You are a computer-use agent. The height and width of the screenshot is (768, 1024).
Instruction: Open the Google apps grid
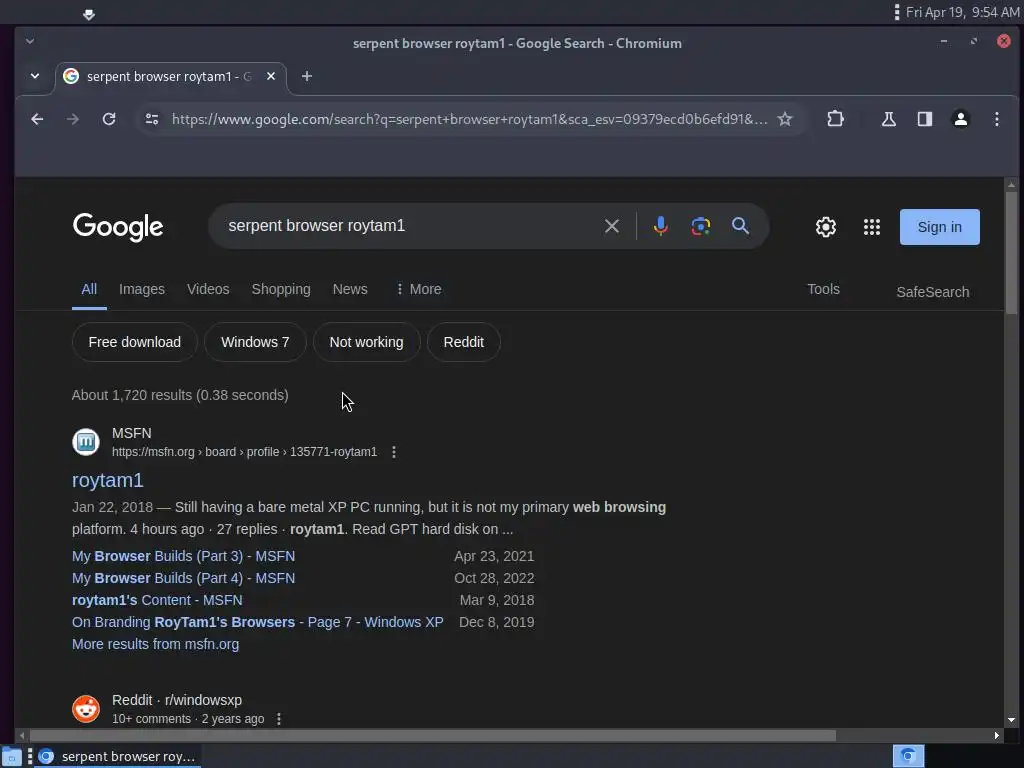coord(872,227)
